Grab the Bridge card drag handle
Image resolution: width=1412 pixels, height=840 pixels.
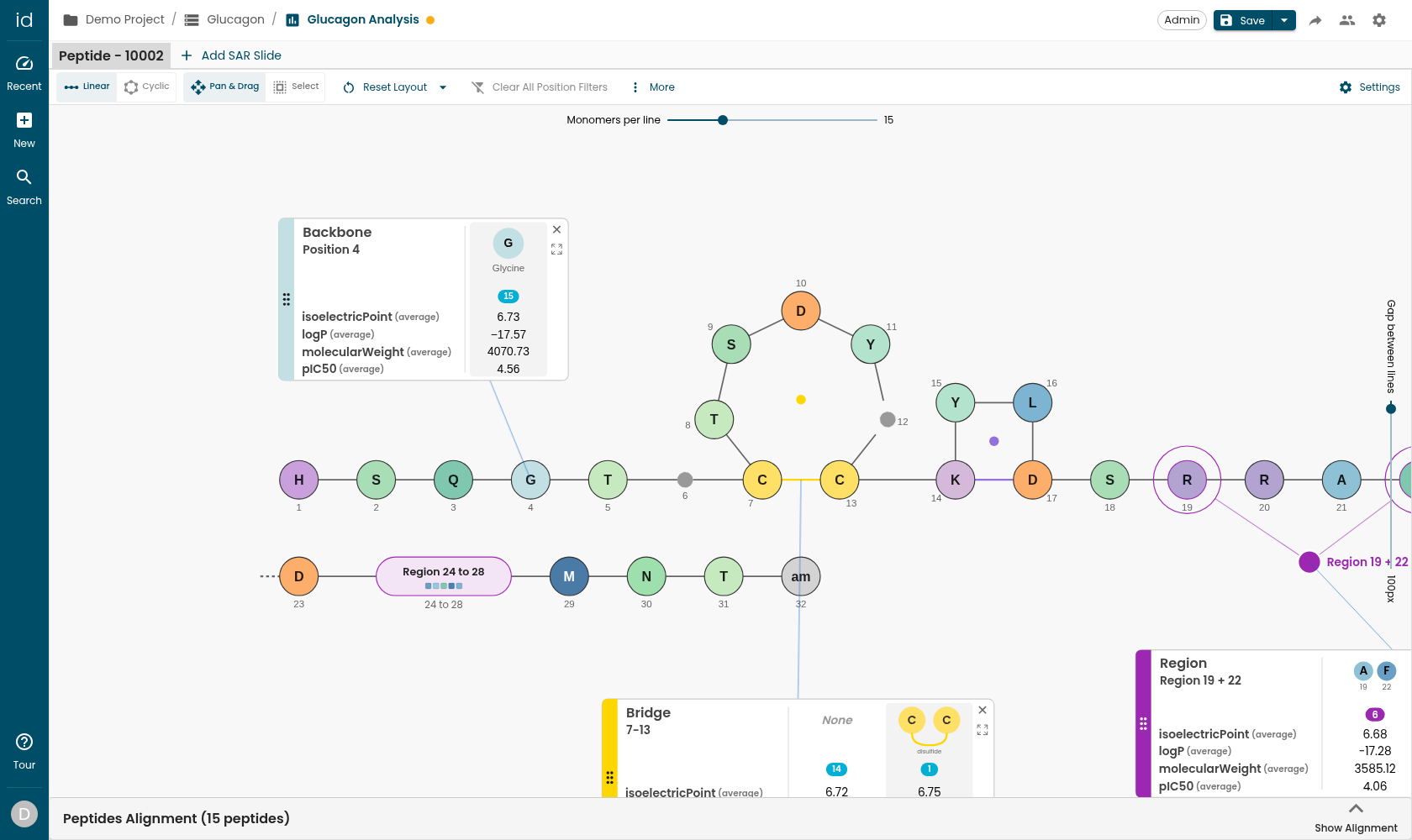click(x=610, y=778)
